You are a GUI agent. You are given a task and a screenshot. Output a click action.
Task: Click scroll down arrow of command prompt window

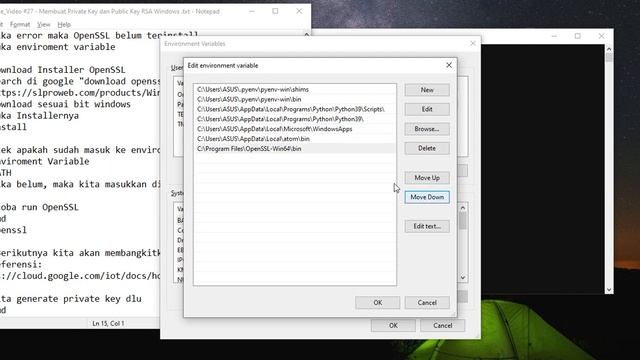[609, 290]
